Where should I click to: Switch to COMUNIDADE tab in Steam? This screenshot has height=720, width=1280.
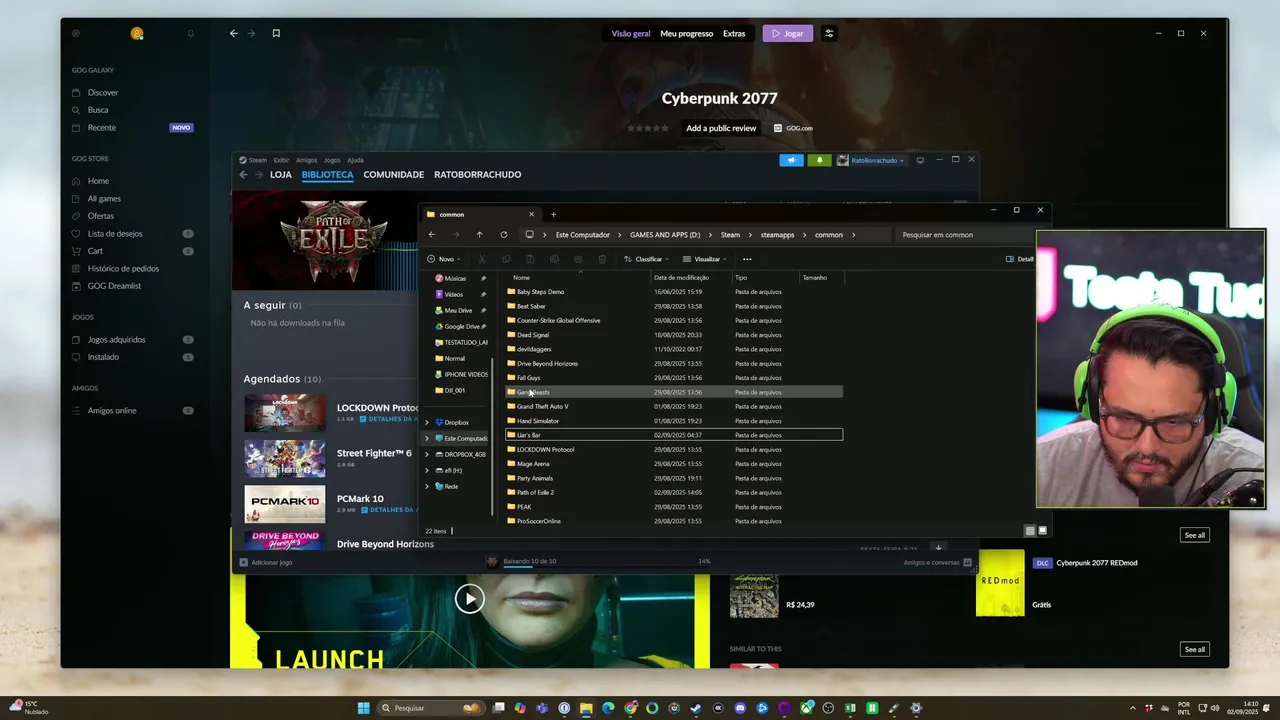pos(394,174)
